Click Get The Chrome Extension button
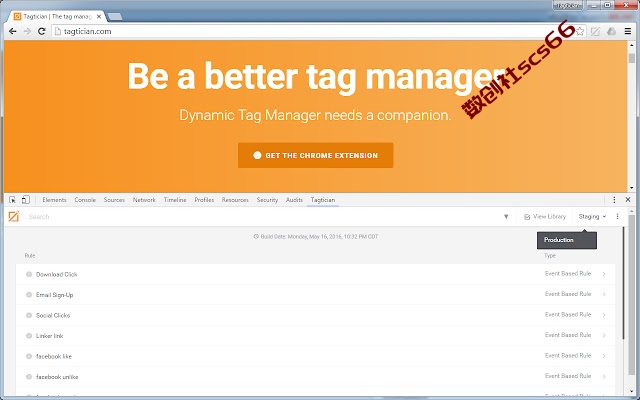 point(316,155)
